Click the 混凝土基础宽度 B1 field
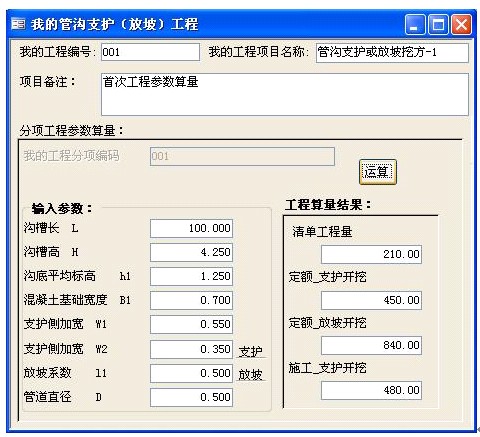 coord(191,300)
